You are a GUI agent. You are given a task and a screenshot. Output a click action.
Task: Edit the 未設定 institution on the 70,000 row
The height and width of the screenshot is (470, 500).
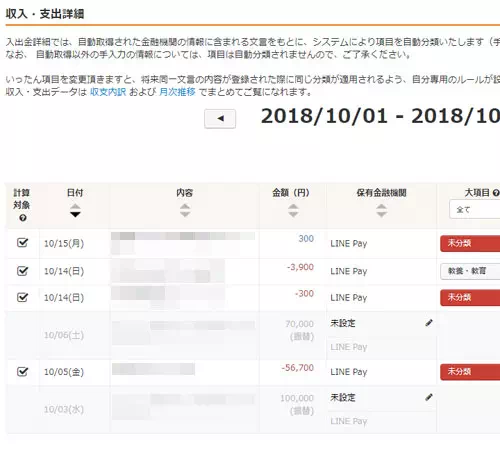click(x=429, y=323)
